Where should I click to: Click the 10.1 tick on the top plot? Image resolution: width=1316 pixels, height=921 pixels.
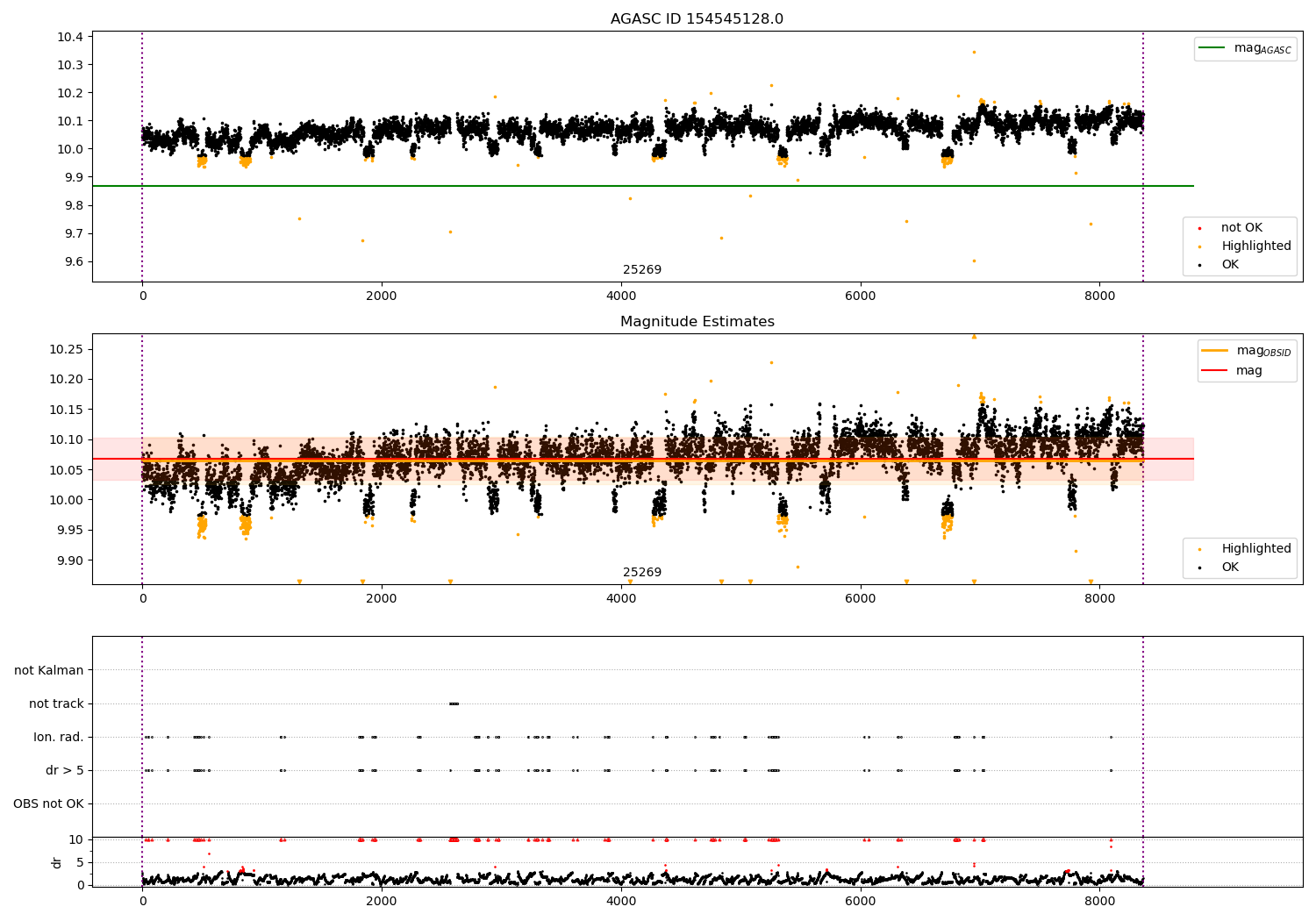(x=70, y=121)
